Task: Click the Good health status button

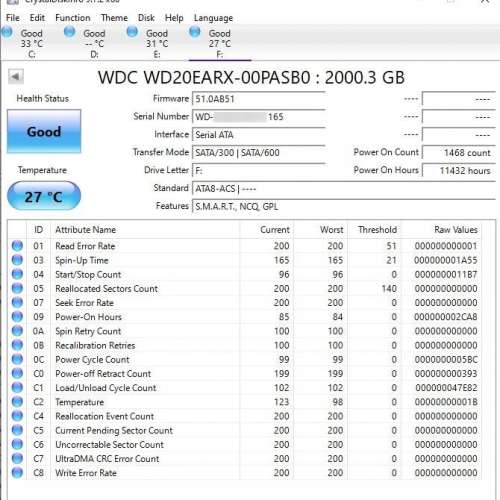Action: pyautogui.click(x=44, y=132)
